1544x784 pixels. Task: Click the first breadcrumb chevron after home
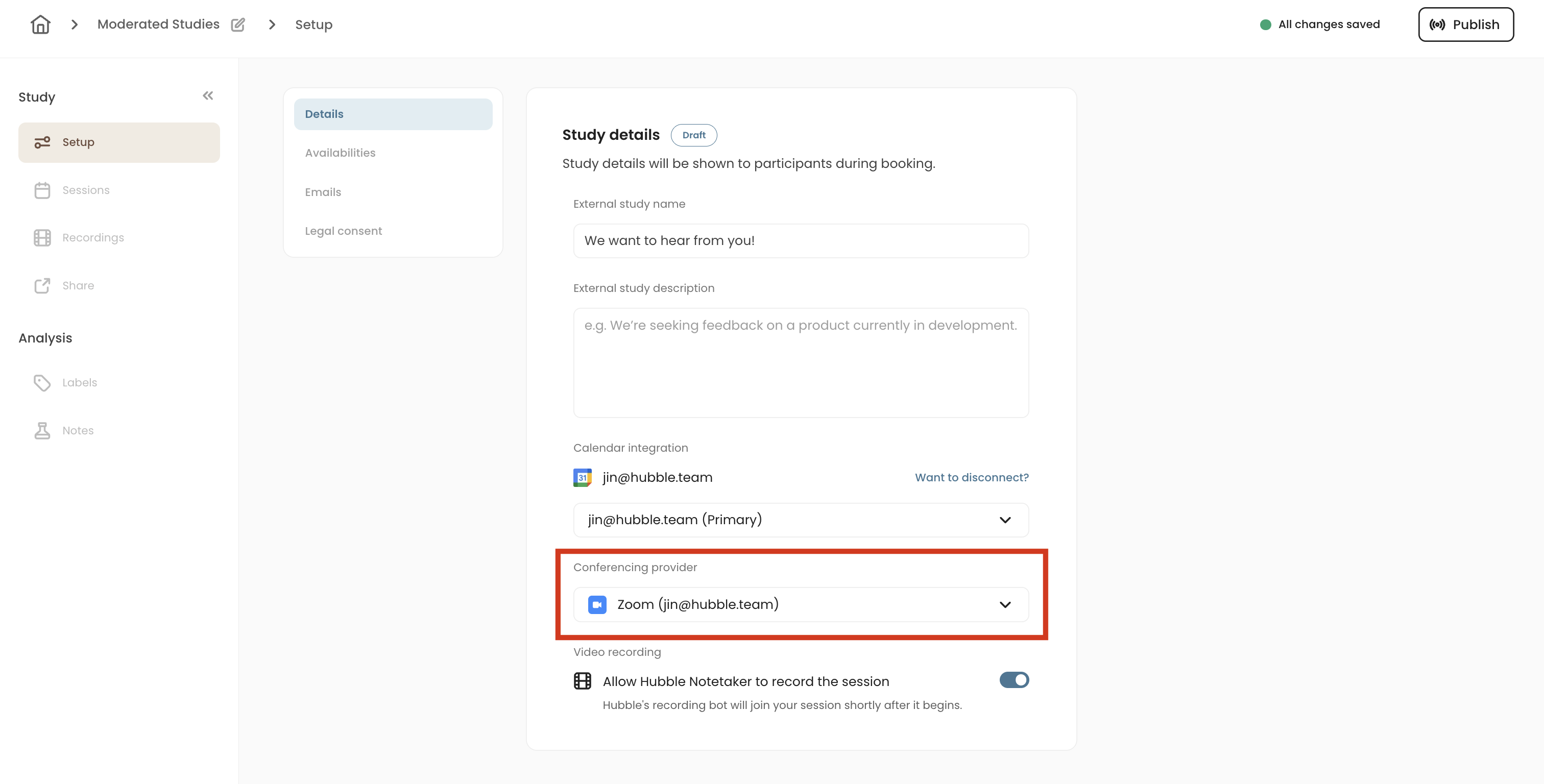[75, 24]
